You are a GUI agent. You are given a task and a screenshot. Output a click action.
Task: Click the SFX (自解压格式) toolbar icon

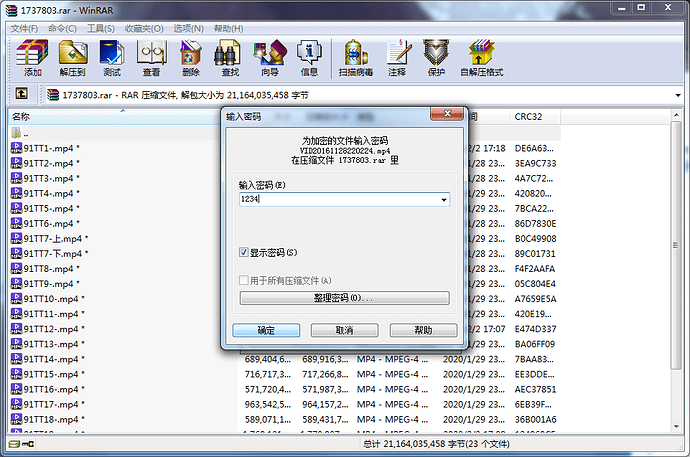click(x=481, y=58)
